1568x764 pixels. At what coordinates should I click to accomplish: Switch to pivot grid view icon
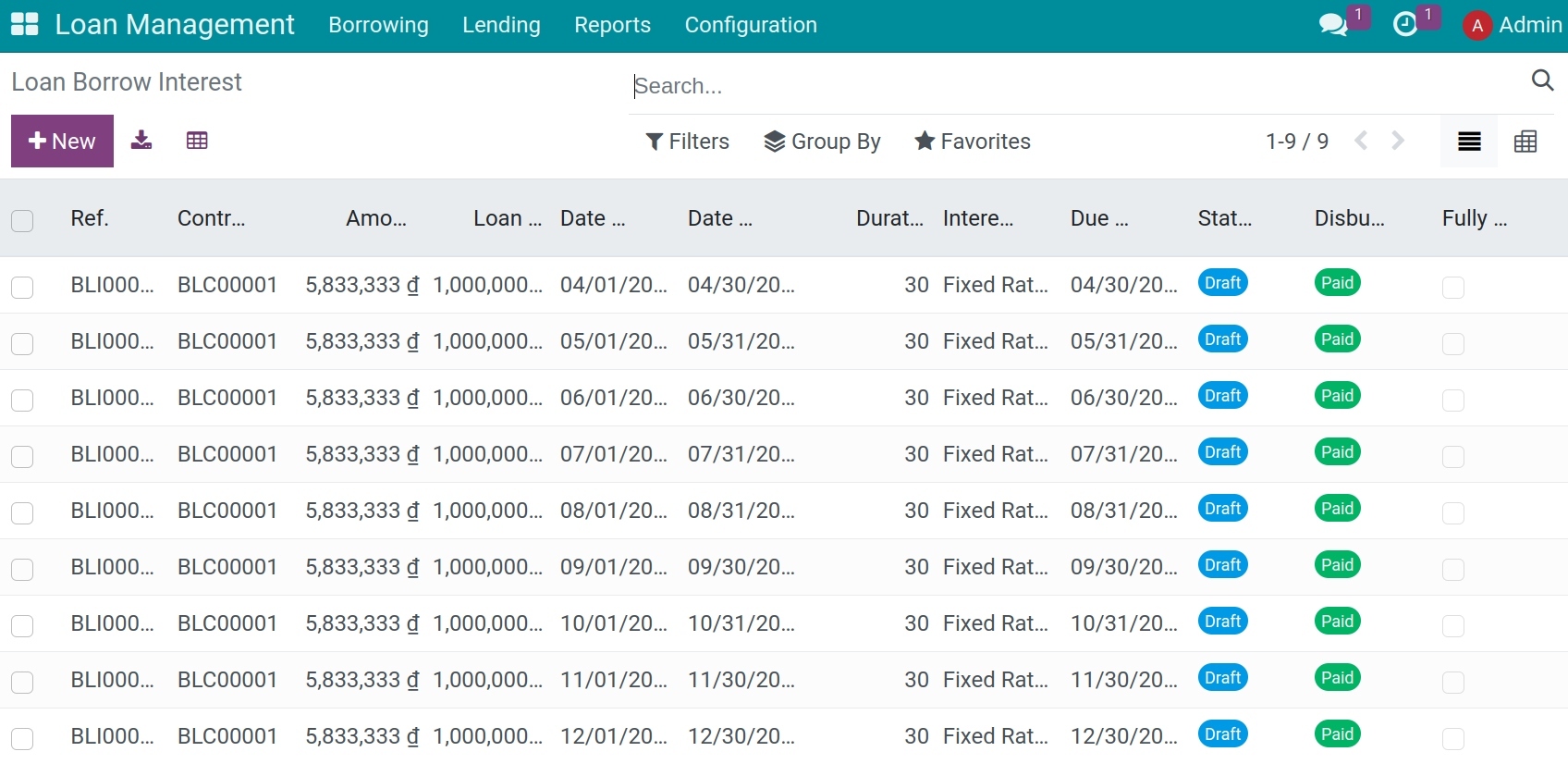1525,142
